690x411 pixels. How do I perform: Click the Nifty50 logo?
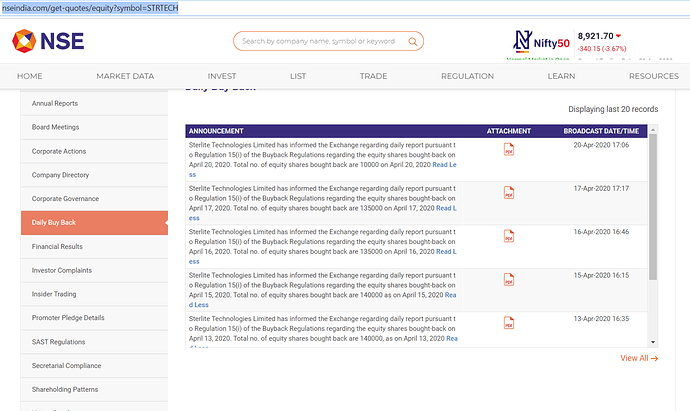point(541,41)
